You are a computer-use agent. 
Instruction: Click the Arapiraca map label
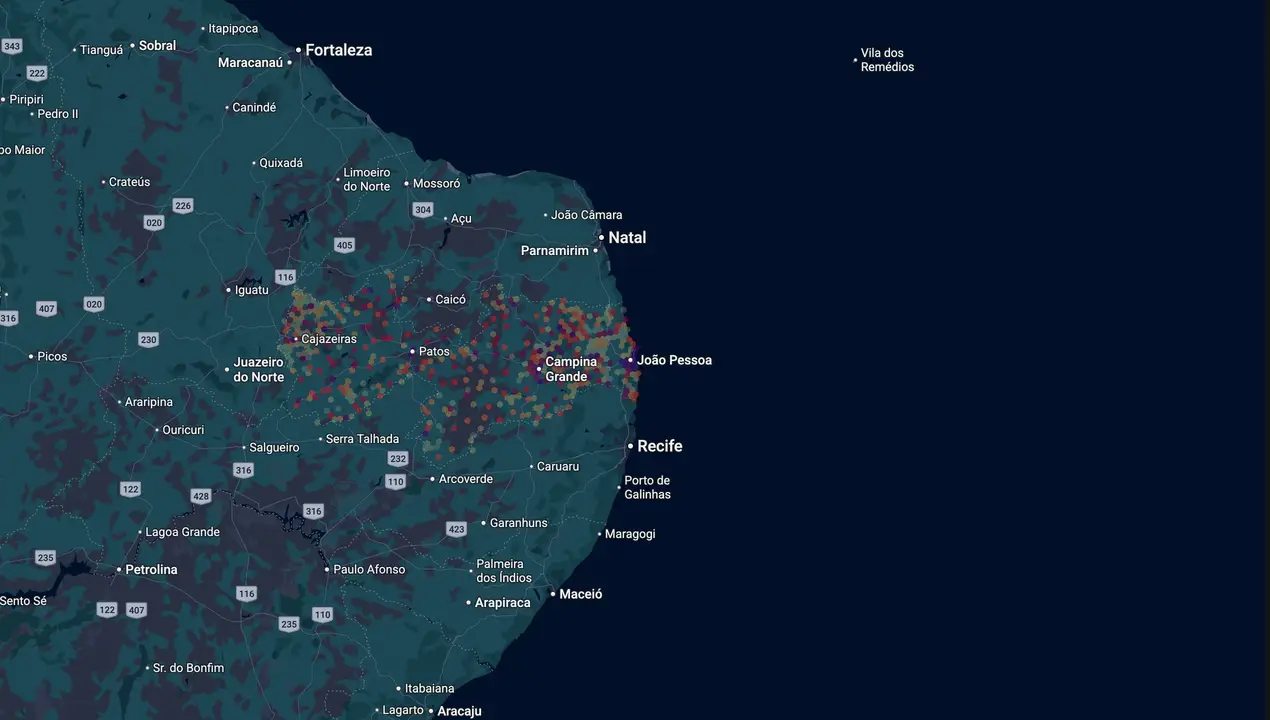(x=502, y=603)
